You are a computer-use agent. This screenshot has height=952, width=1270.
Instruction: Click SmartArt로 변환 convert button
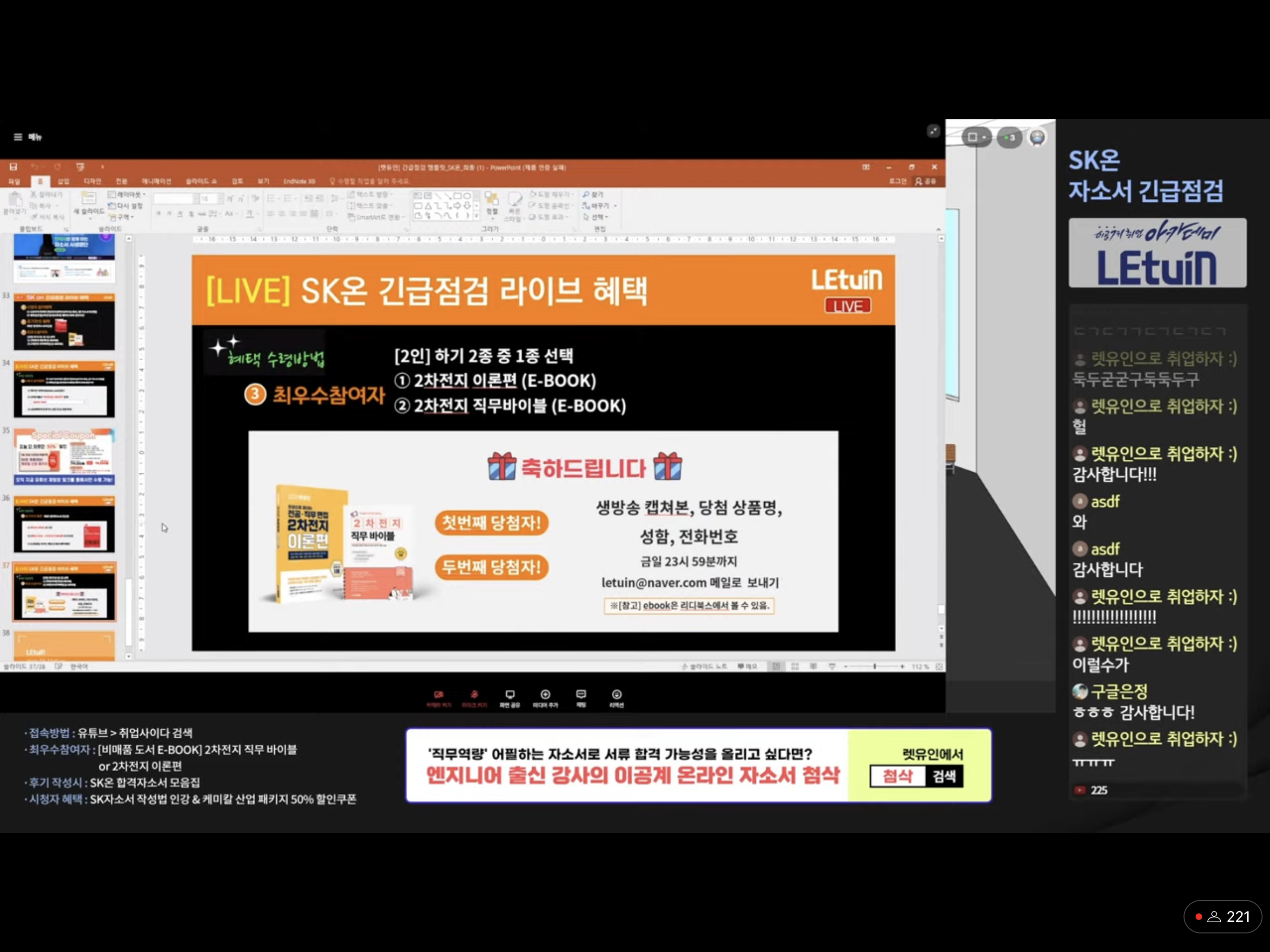[376, 217]
